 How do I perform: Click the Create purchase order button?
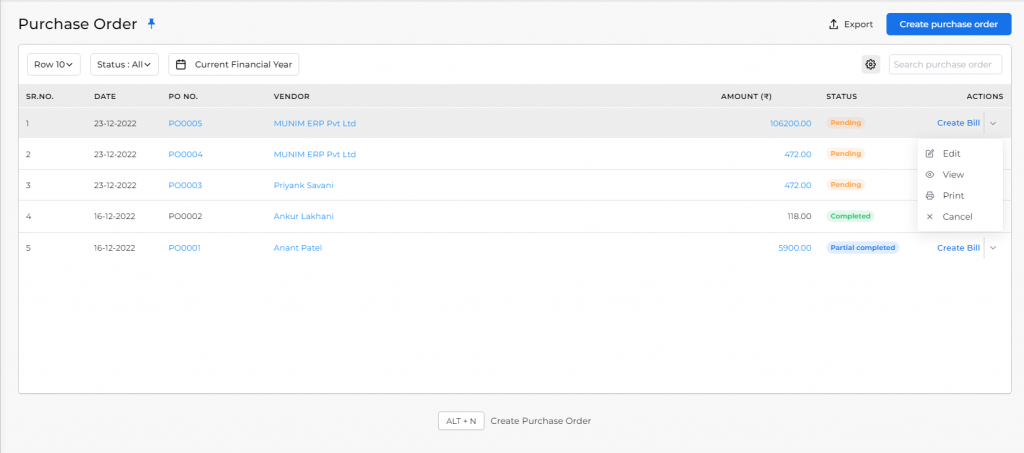tap(948, 24)
